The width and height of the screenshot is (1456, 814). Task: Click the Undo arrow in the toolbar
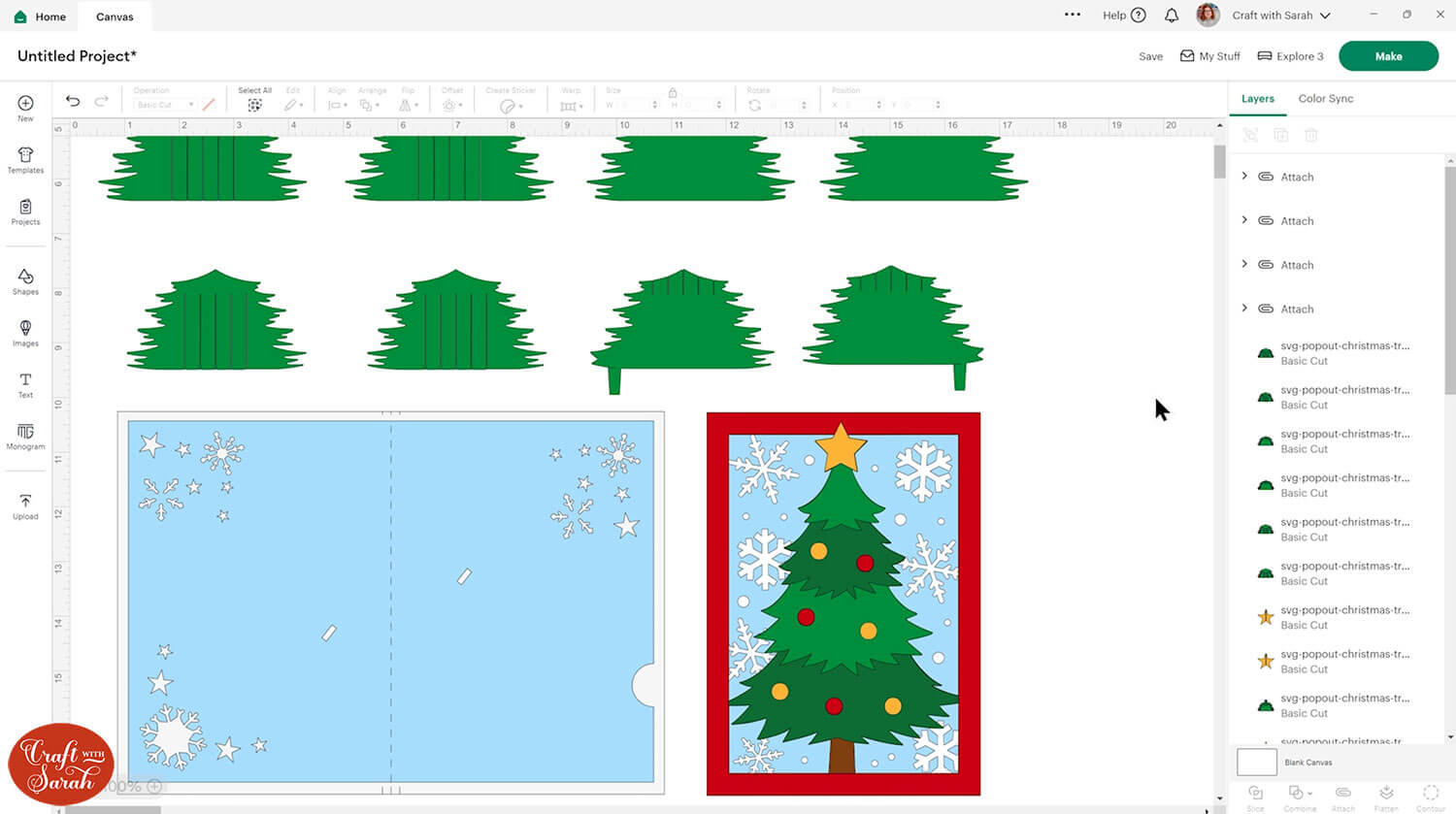click(x=73, y=101)
